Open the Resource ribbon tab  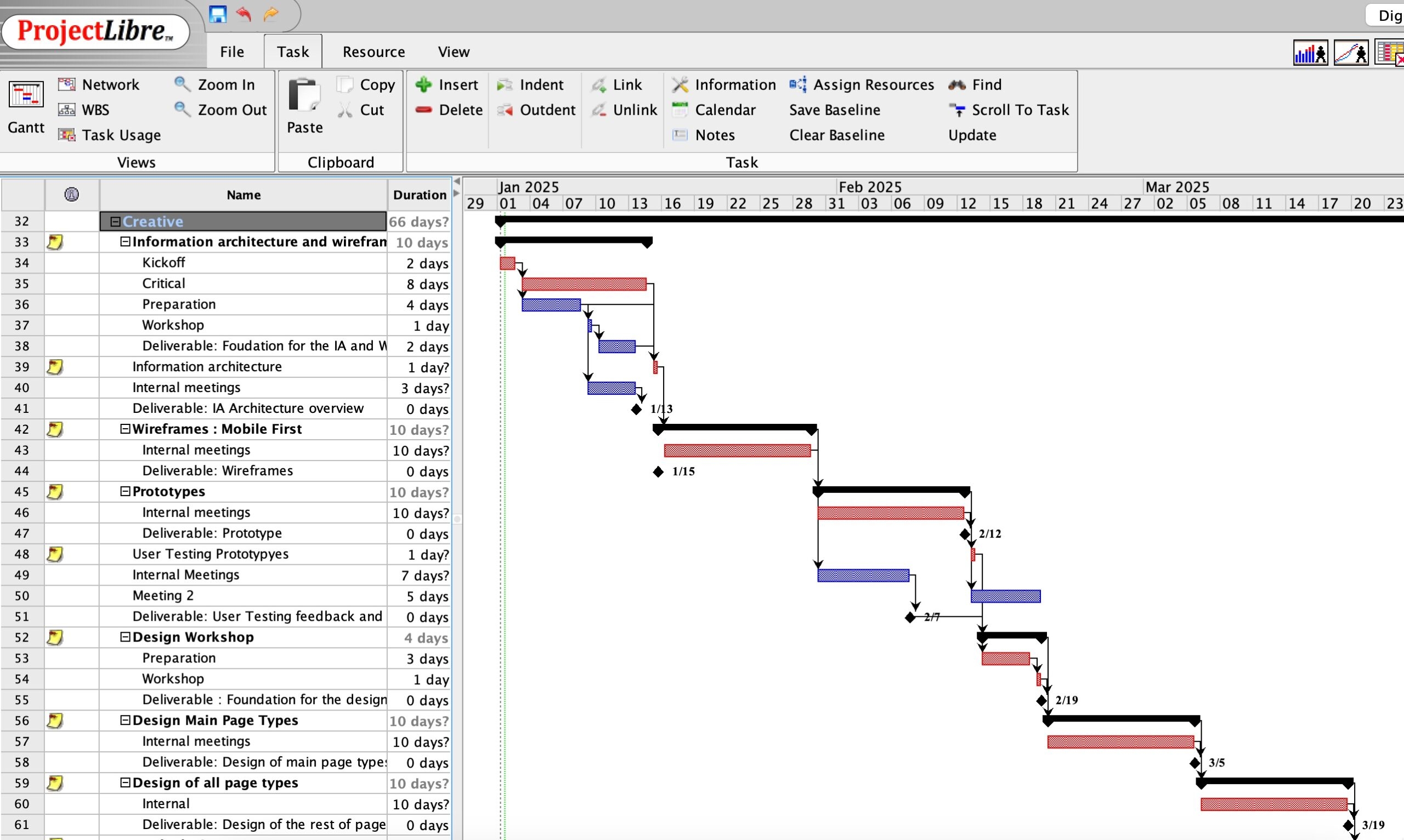click(373, 52)
